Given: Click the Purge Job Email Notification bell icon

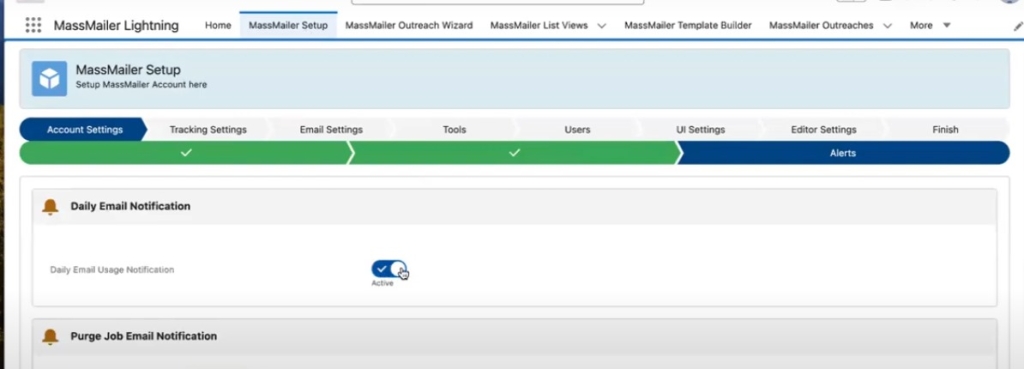Looking at the screenshot, I should tap(50, 336).
